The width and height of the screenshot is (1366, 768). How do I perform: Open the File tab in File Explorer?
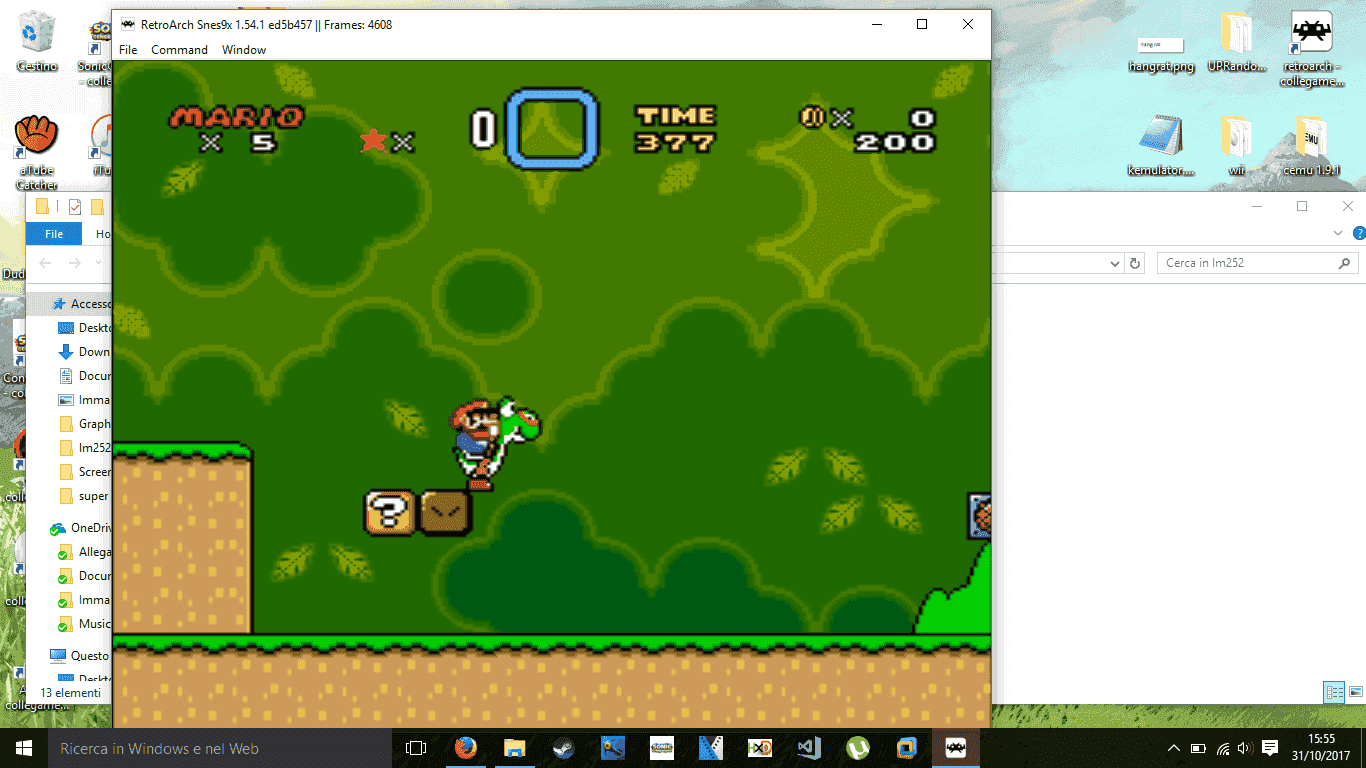click(x=54, y=234)
